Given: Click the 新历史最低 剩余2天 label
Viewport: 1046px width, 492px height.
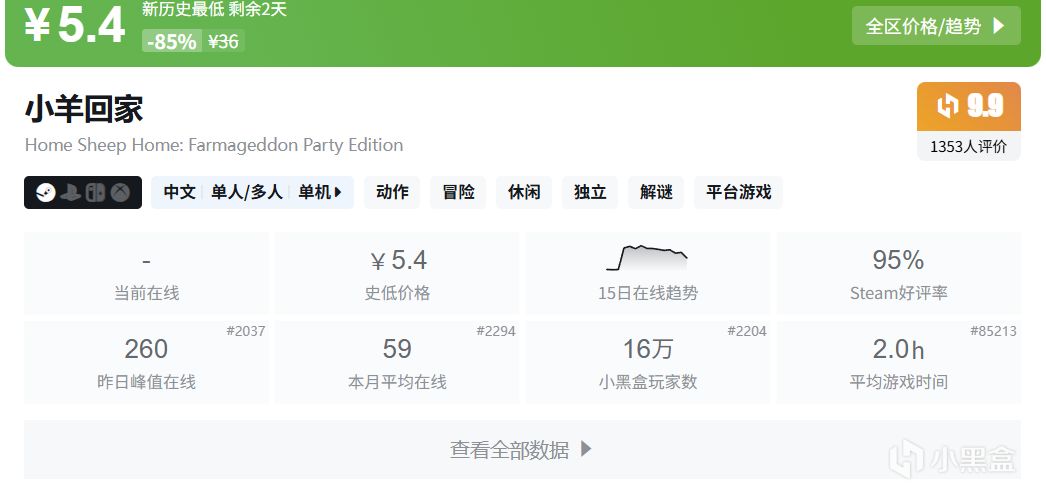Looking at the screenshot, I should (x=214, y=9).
